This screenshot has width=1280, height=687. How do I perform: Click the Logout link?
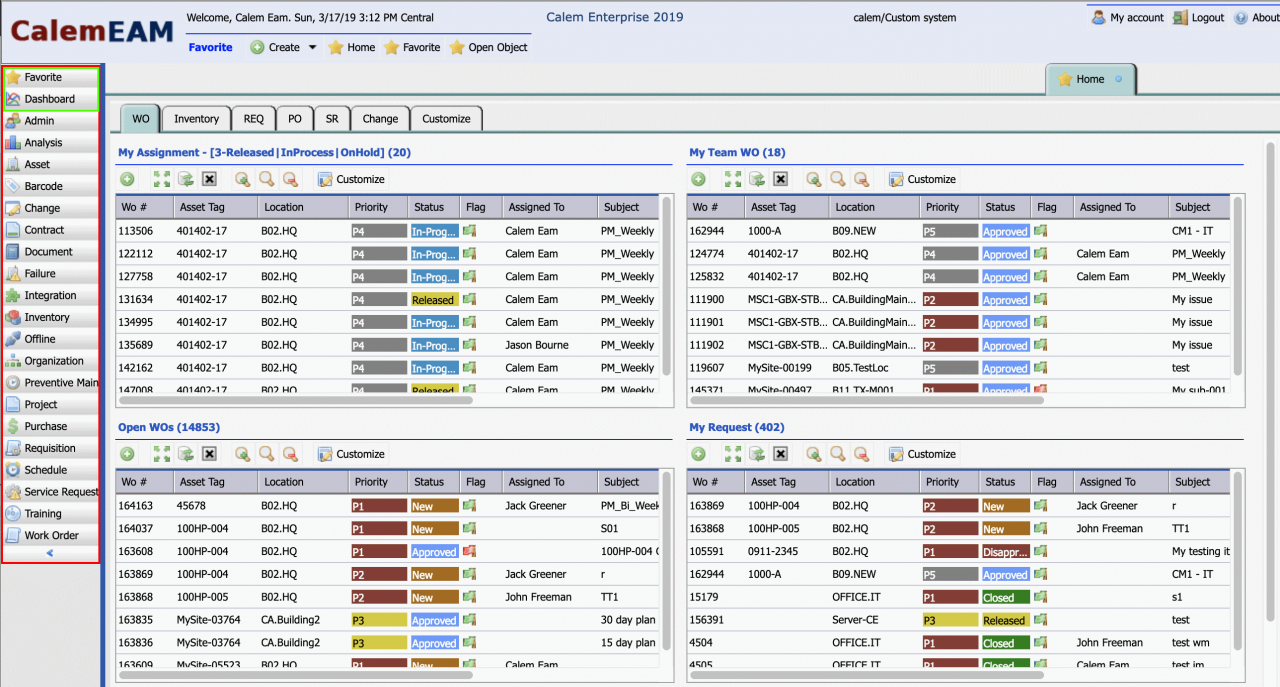pyautogui.click(x=1199, y=18)
